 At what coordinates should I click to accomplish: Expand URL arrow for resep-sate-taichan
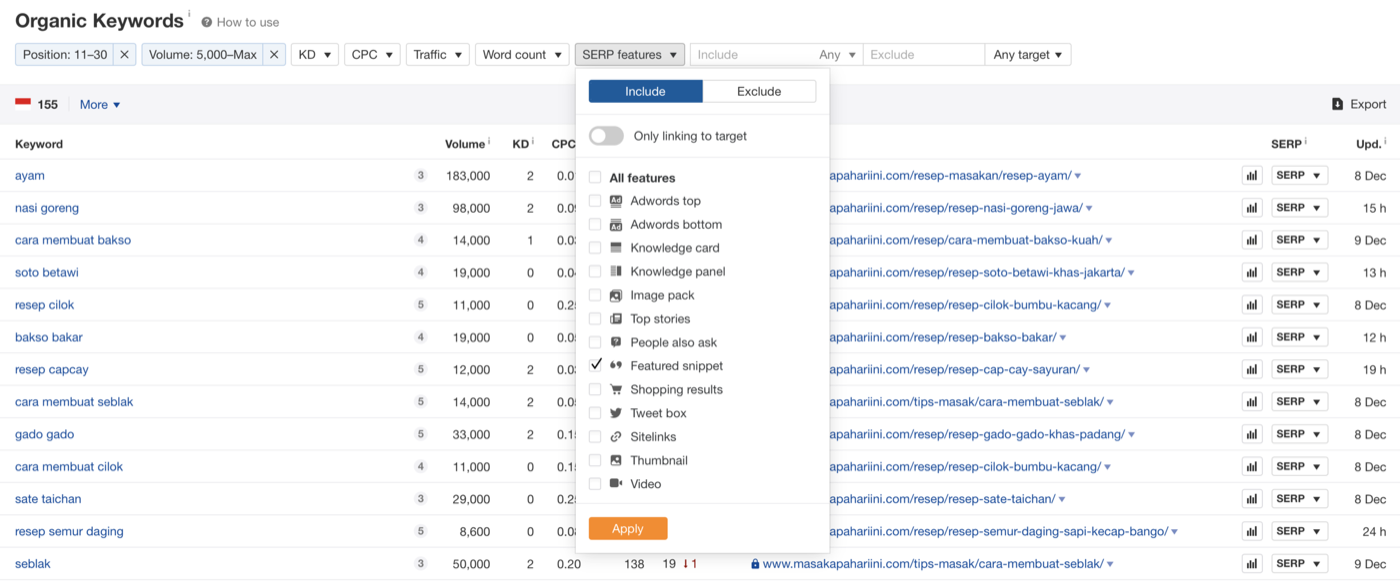click(x=1062, y=500)
